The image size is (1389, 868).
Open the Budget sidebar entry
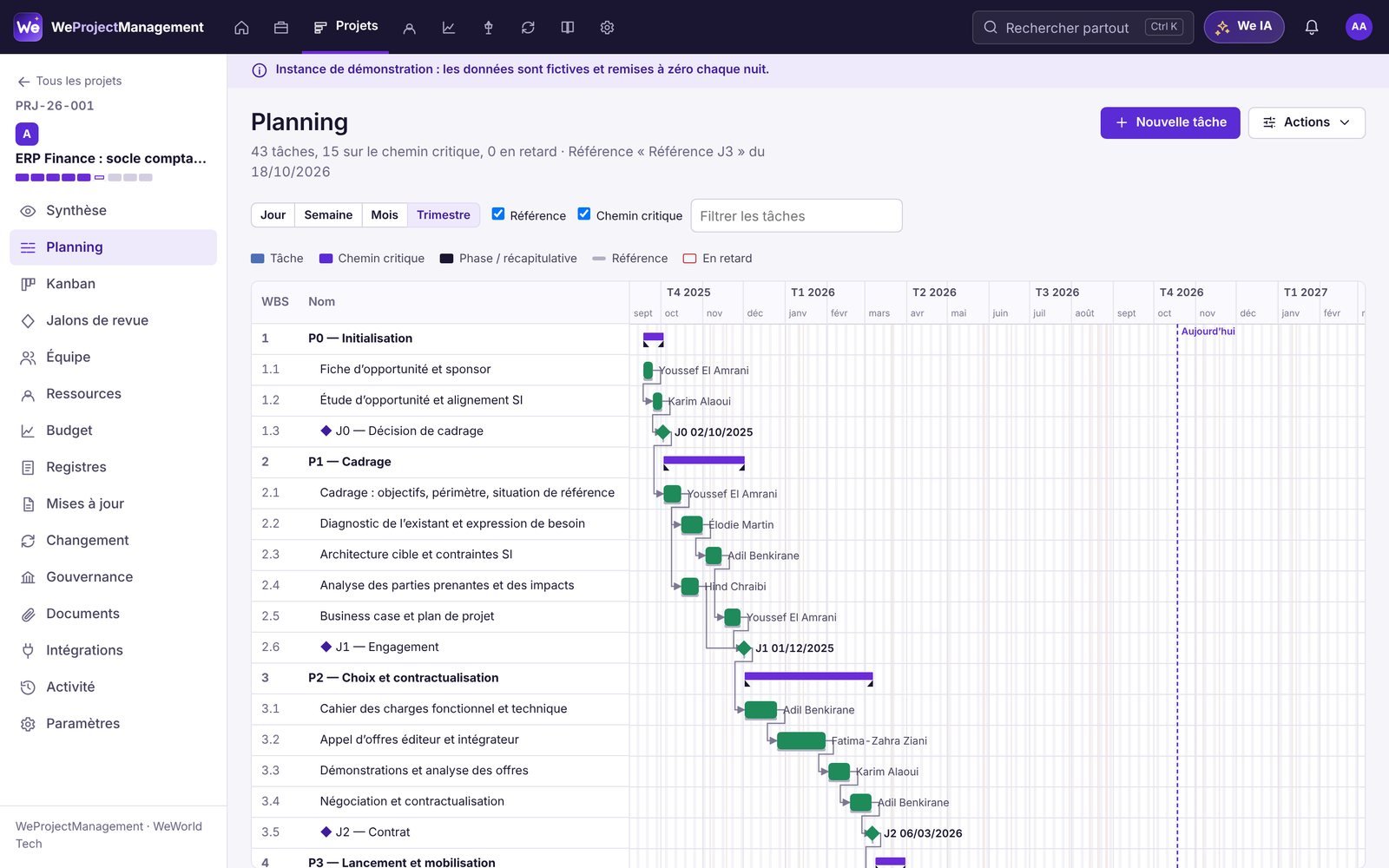(x=113, y=431)
